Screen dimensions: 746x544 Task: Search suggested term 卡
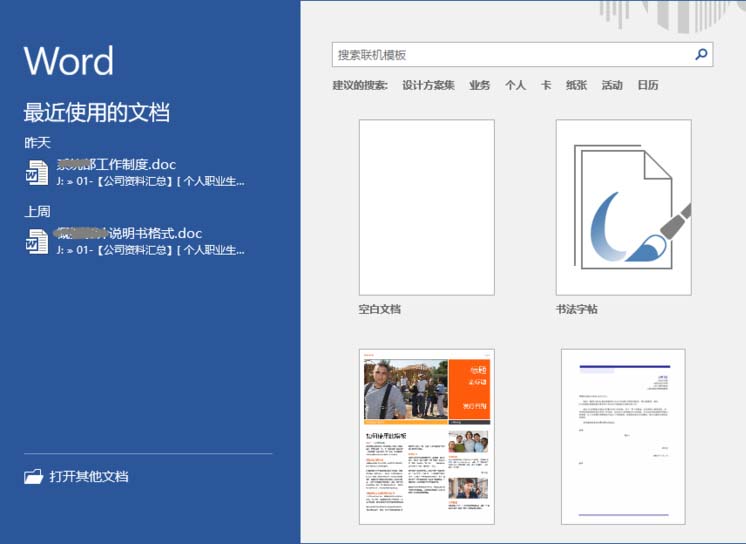tap(546, 85)
